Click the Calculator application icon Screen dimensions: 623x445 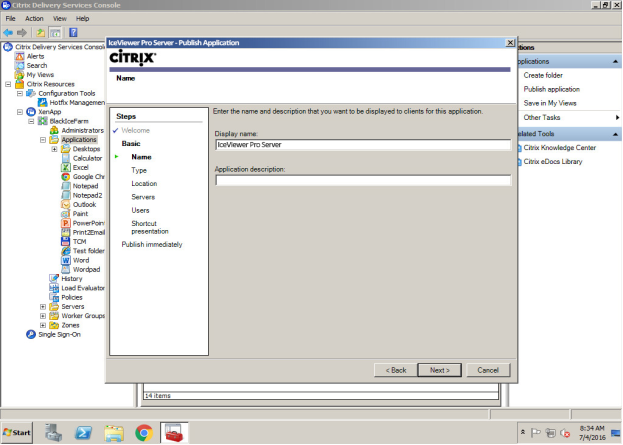click(x=66, y=158)
